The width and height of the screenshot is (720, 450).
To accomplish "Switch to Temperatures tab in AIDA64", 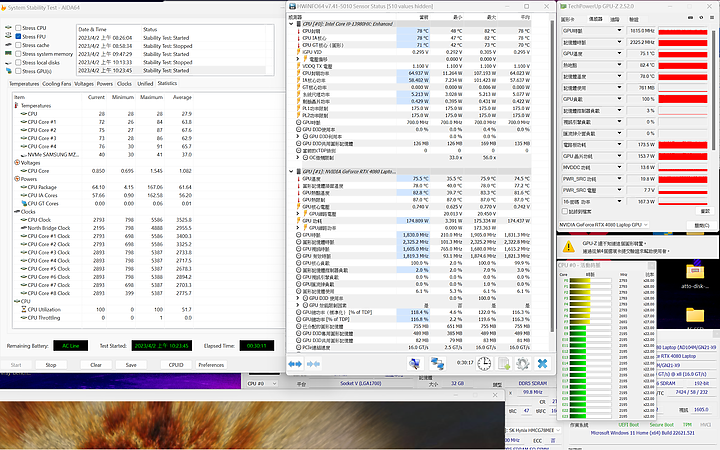I will (24, 84).
